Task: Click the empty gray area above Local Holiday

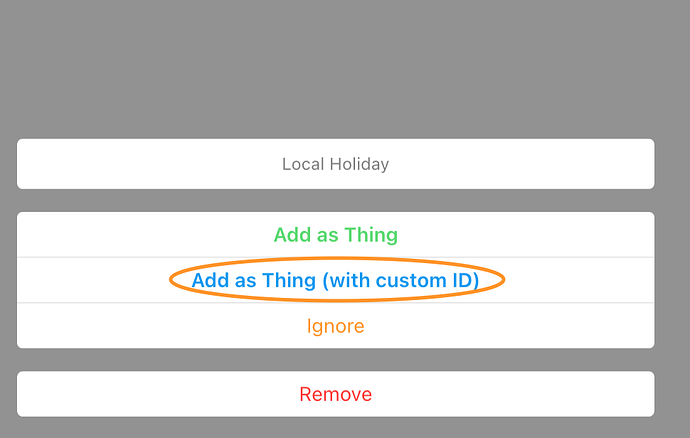Action: 335,66
